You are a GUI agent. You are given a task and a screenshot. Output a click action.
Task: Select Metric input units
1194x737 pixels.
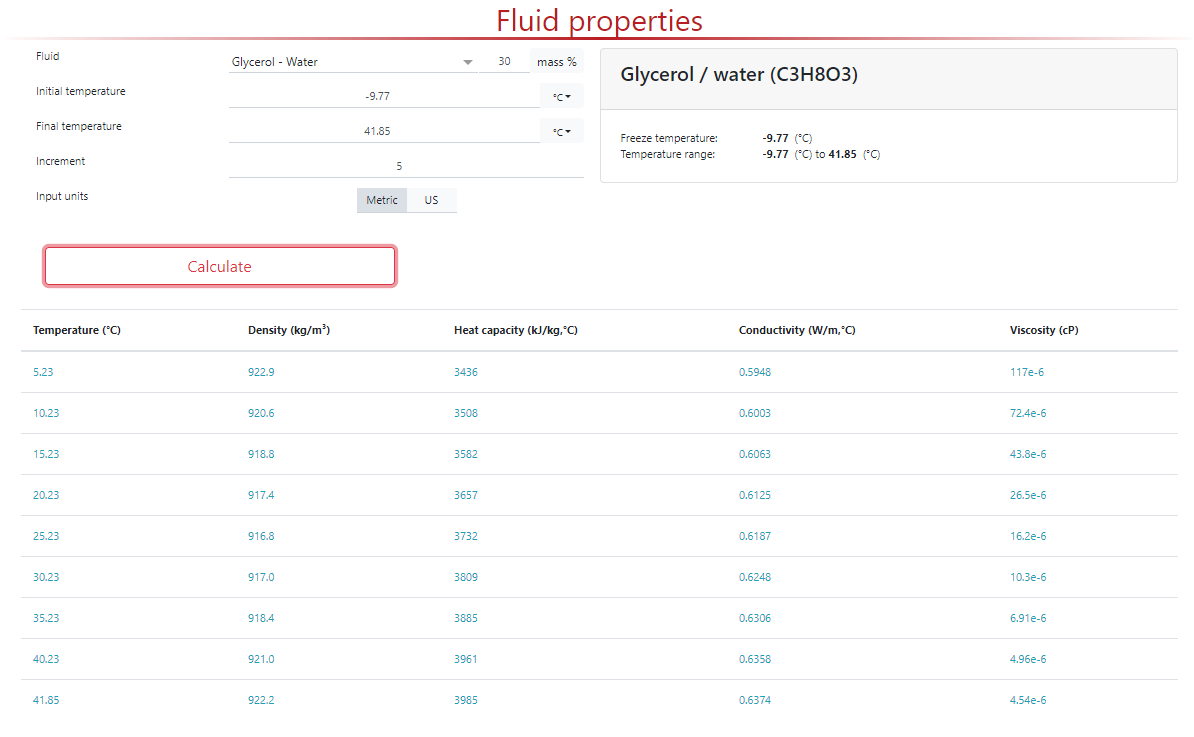pyautogui.click(x=381, y=200)
